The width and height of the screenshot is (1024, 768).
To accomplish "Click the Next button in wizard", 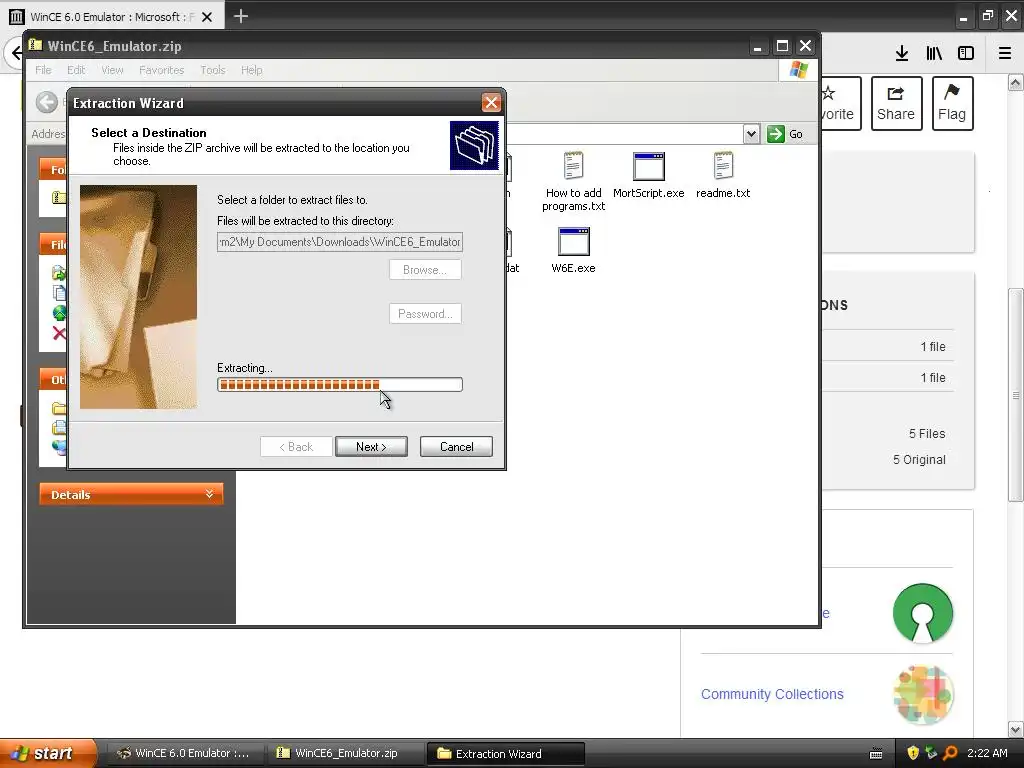I will (371, 447).
